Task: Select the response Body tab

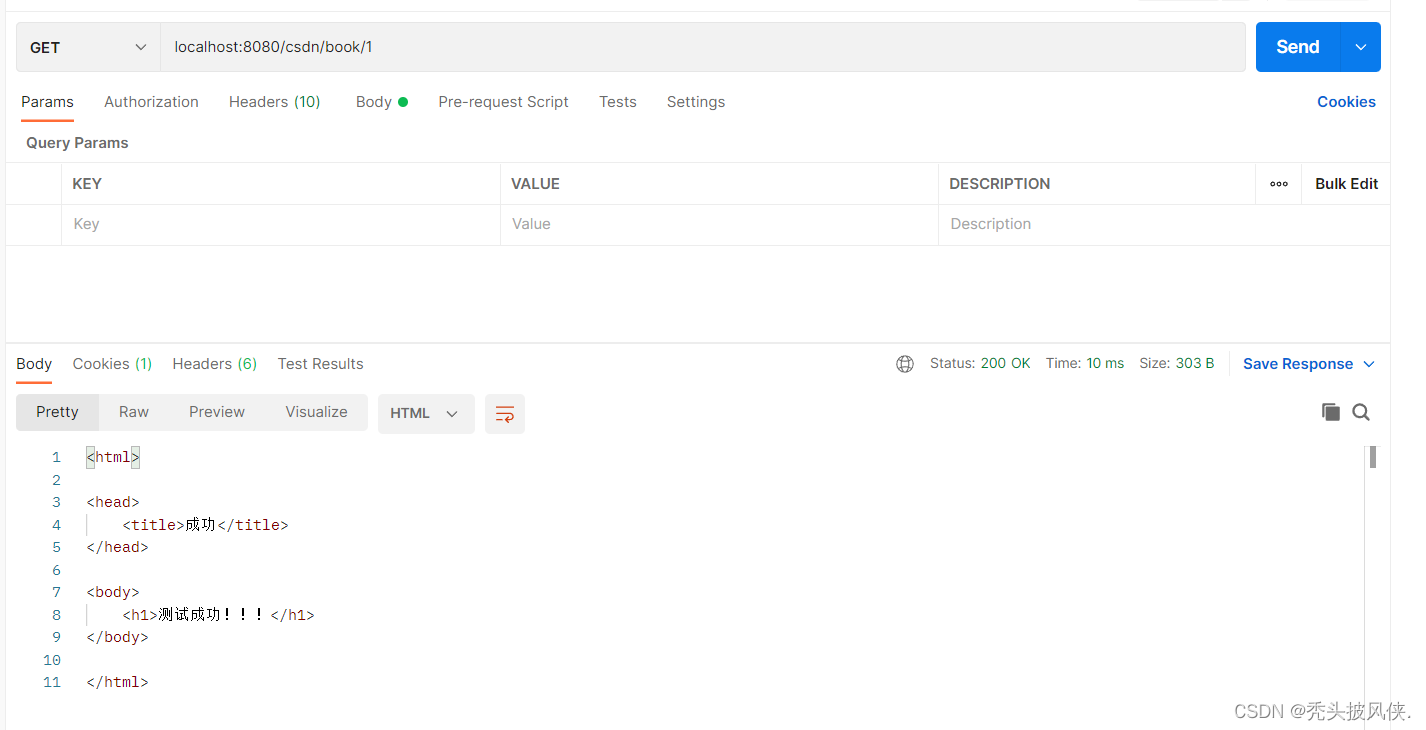Action: [34, 364]
